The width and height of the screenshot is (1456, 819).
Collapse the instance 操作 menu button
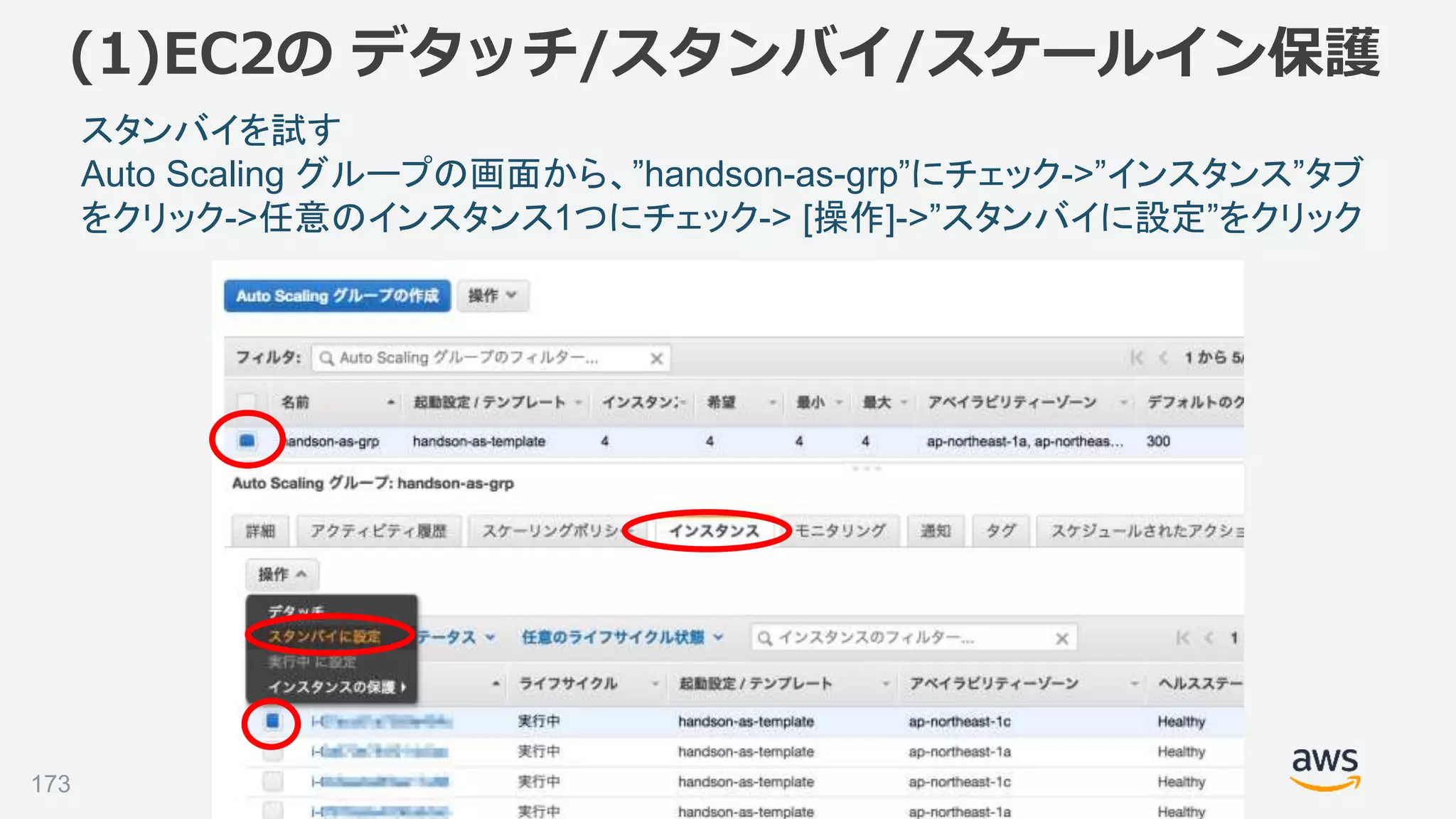[x=282, y=574]
